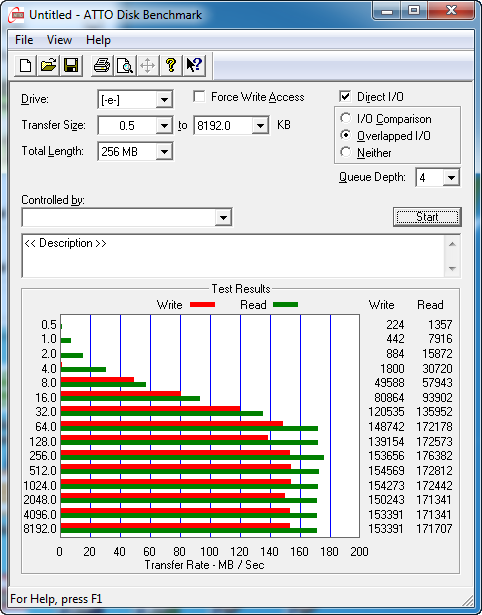The image size is (482, 615).
Task: Open a saved benchmark file via folder icon
Action: click(x=48, y=65)
